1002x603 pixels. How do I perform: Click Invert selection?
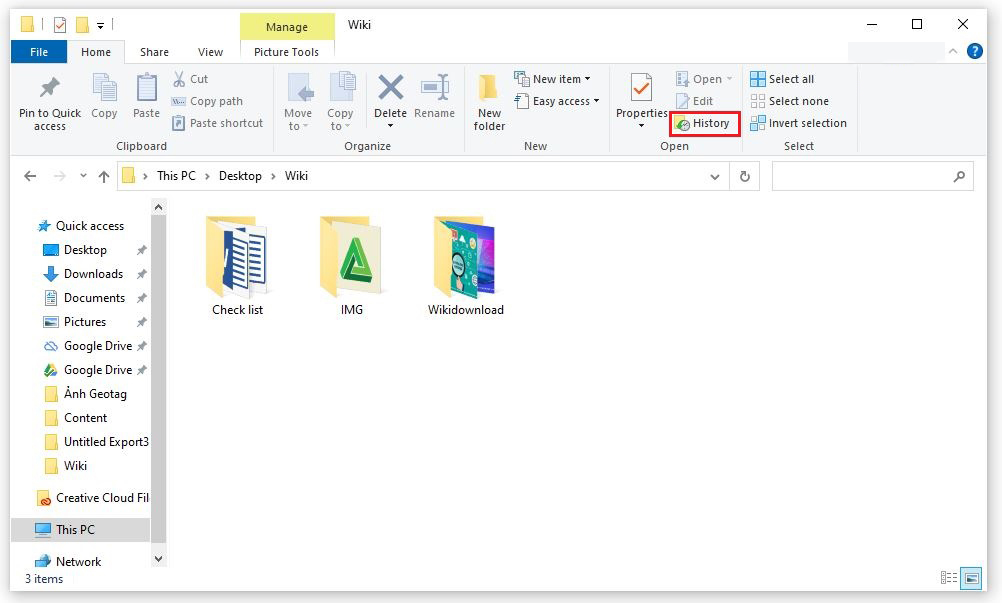point(799,123)
